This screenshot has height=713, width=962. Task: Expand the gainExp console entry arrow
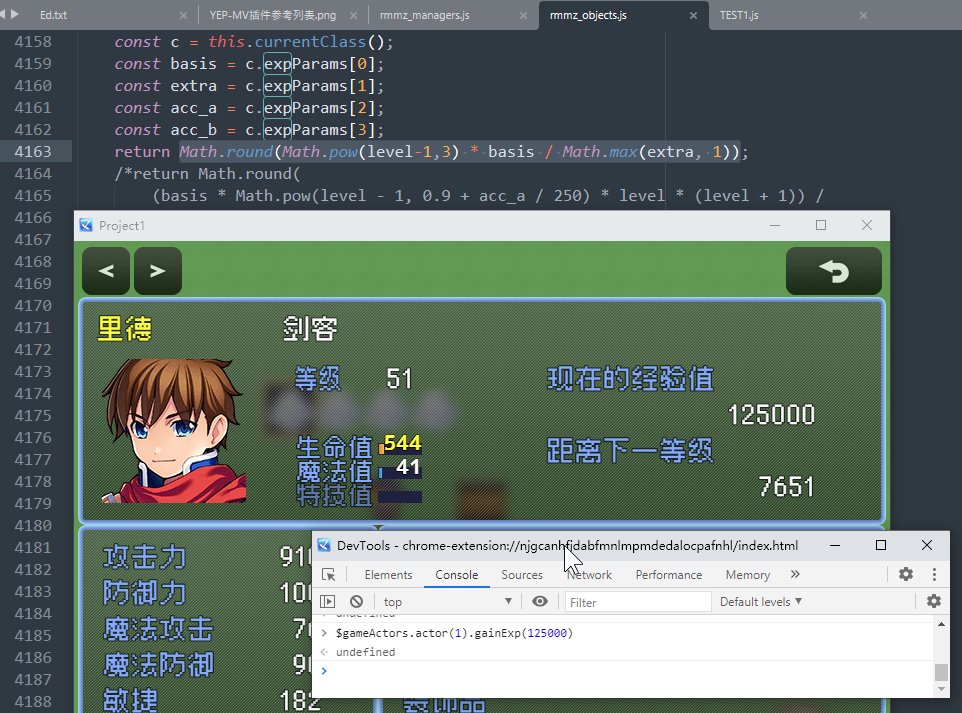tap(325, 633)
